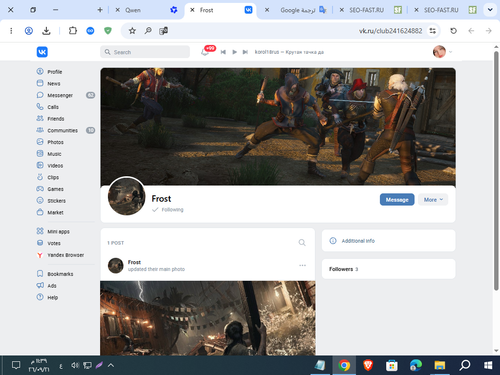
Task: Click the VK search field
Action: tap(145, 52)
